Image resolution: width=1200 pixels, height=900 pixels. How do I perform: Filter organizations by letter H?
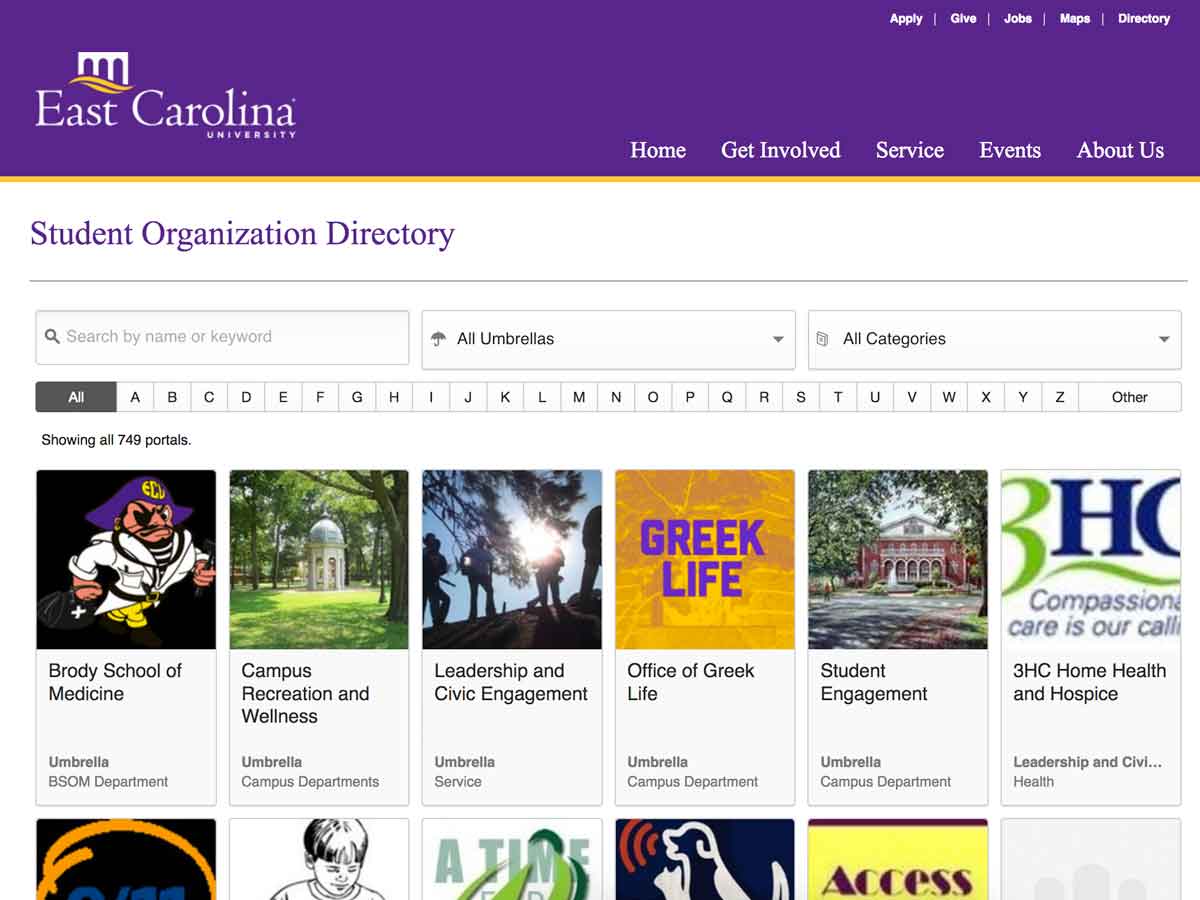pos(394,397)
